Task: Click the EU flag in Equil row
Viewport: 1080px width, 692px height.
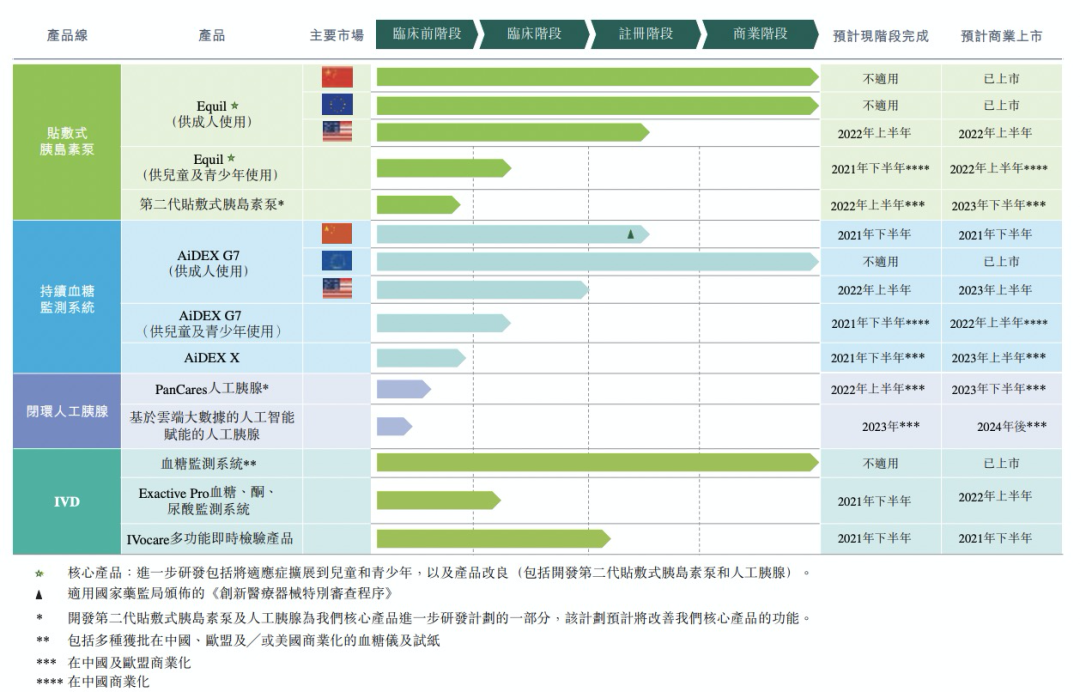Action: tap(337, 104)
